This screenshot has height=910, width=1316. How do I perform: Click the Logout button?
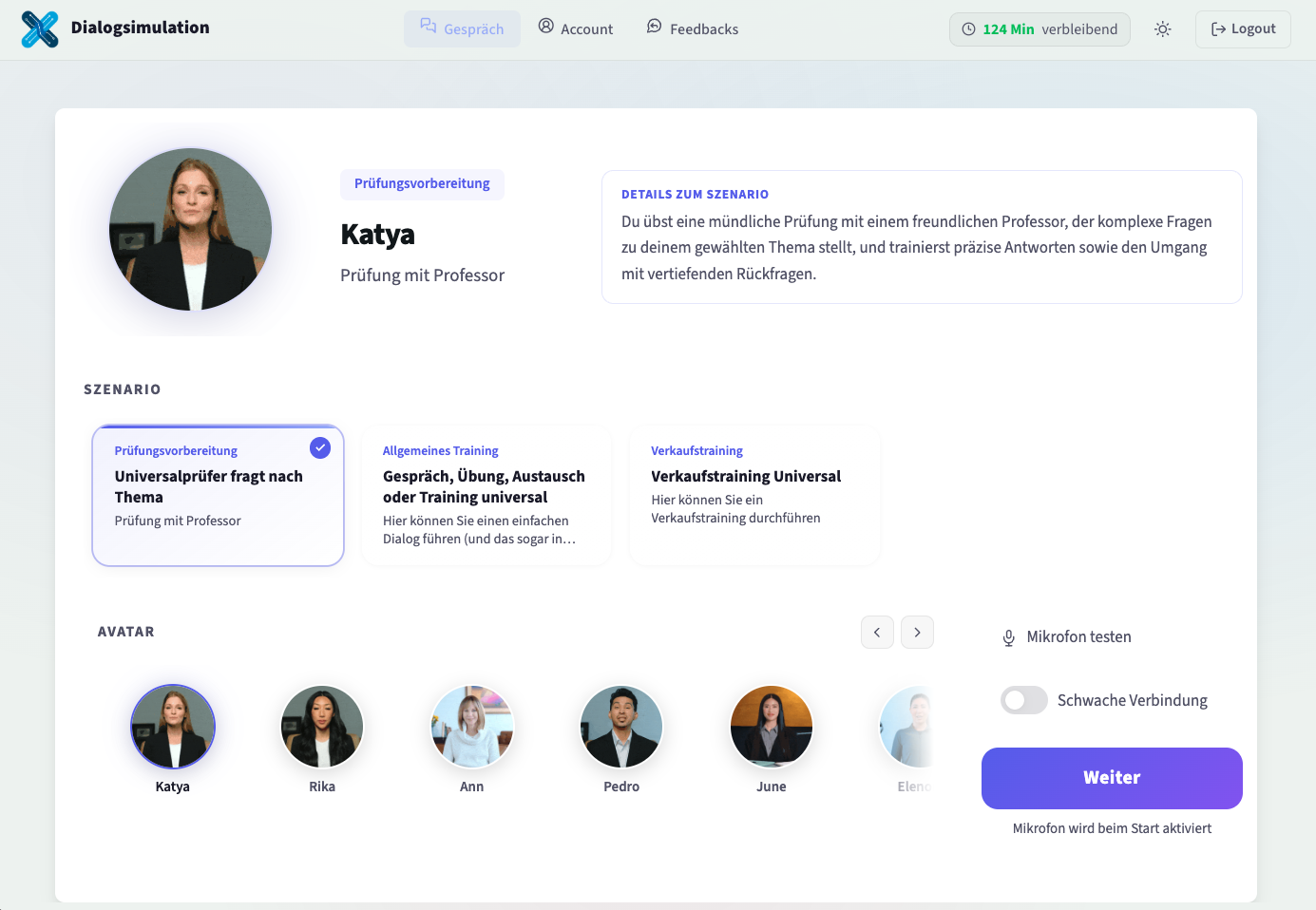click(1243, 29)
